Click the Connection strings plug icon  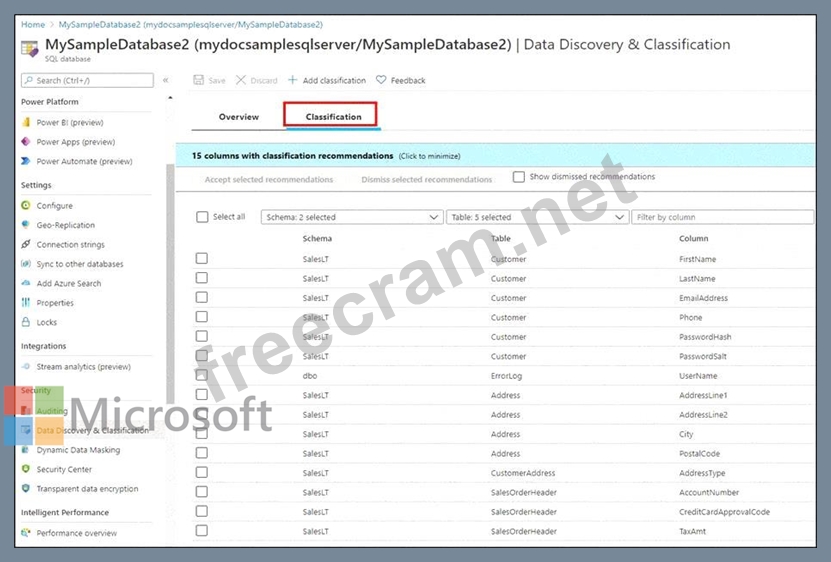(x=25, y=244)
